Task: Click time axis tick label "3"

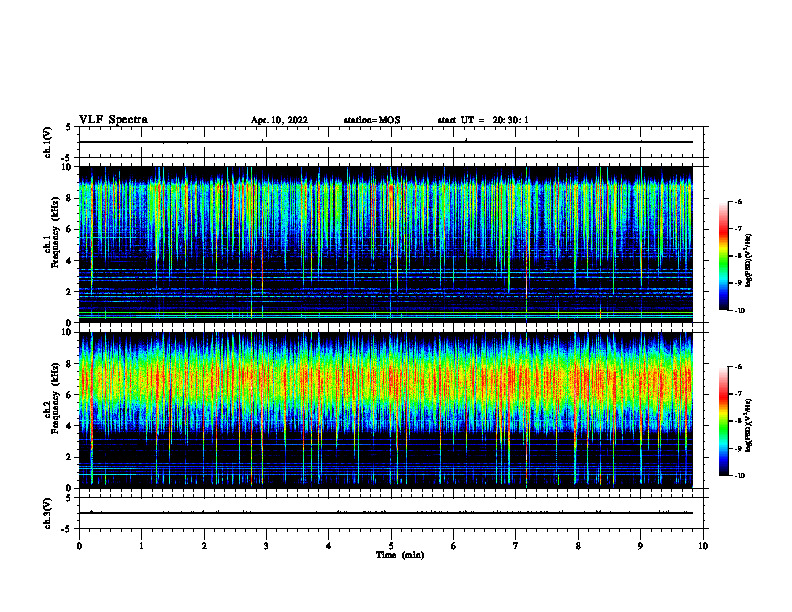Action: 266,546
